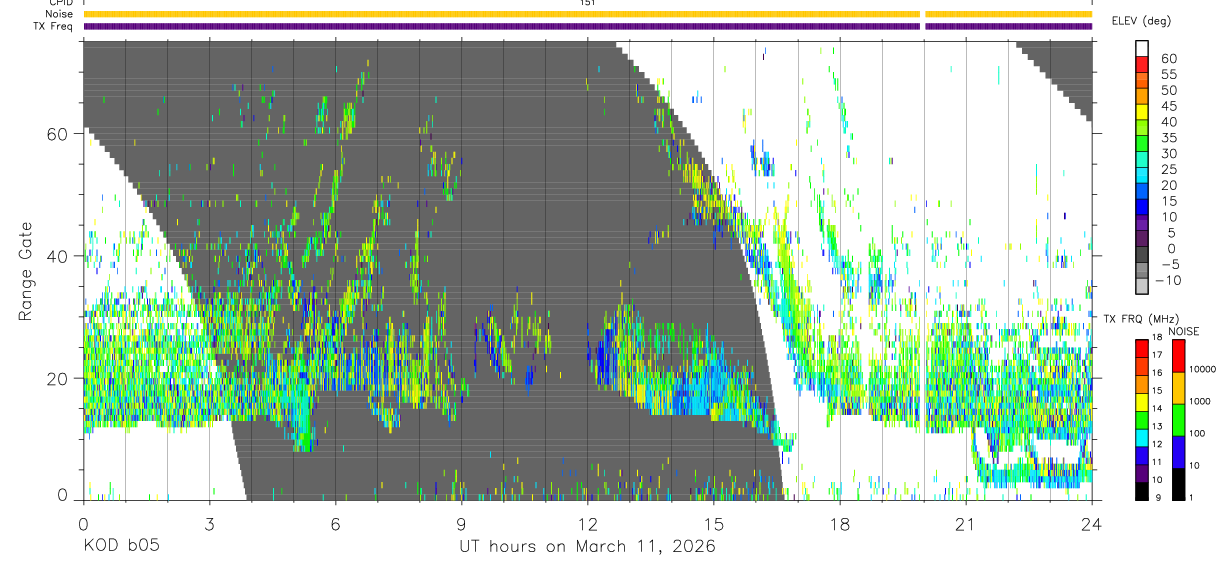
Task: Click the CPID value "151"
Action: (x=588, y=3)
